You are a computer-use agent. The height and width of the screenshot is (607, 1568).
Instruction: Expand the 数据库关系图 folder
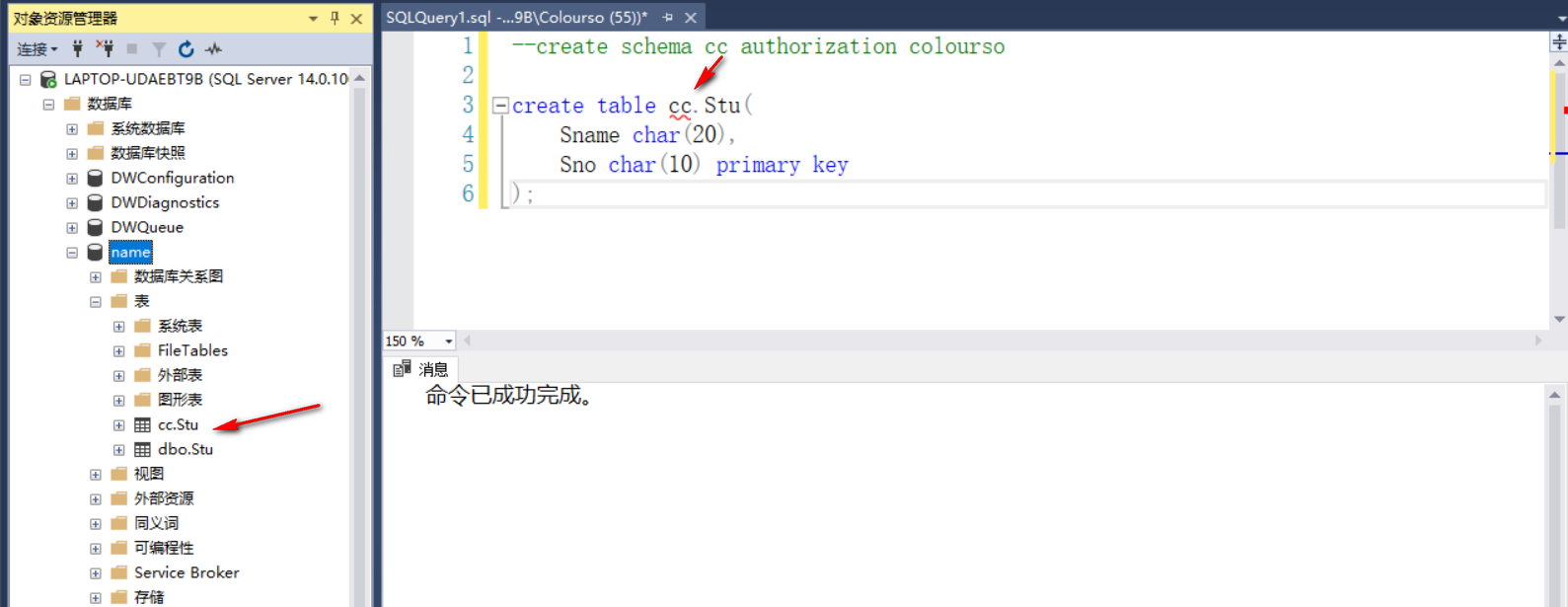[96, 276]
